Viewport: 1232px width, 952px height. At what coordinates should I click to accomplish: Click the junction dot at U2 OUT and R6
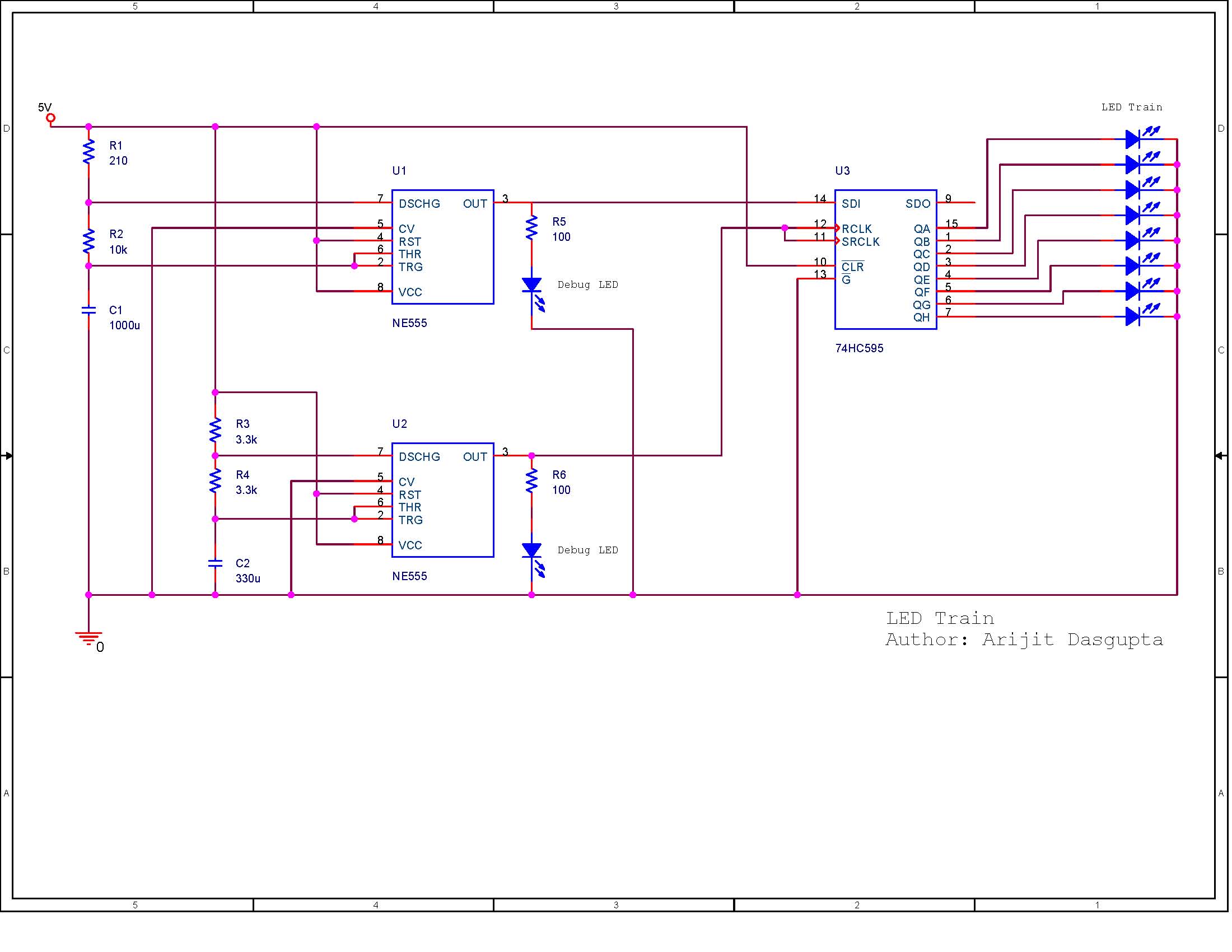(533, 456)
